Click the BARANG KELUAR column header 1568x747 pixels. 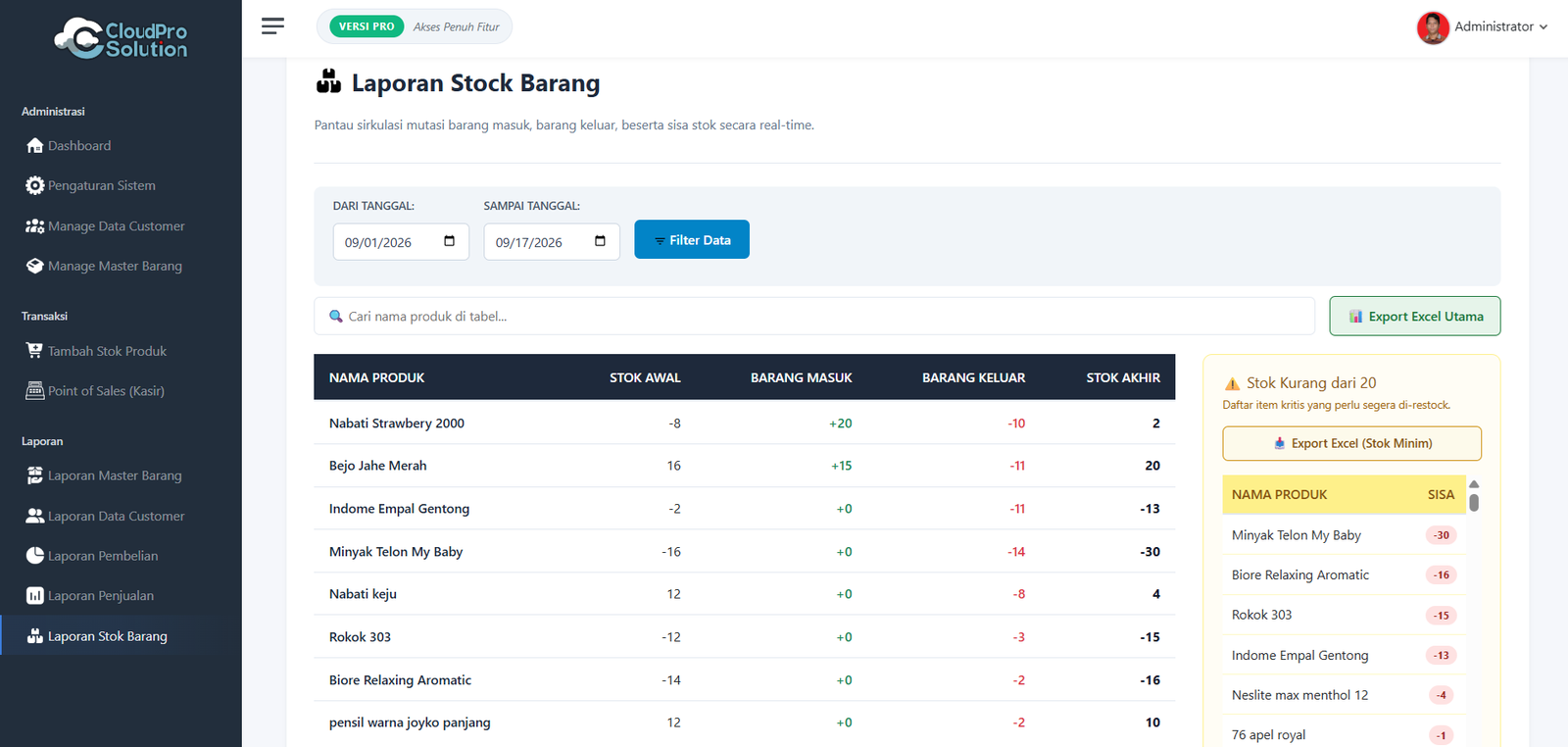point(974,377)
